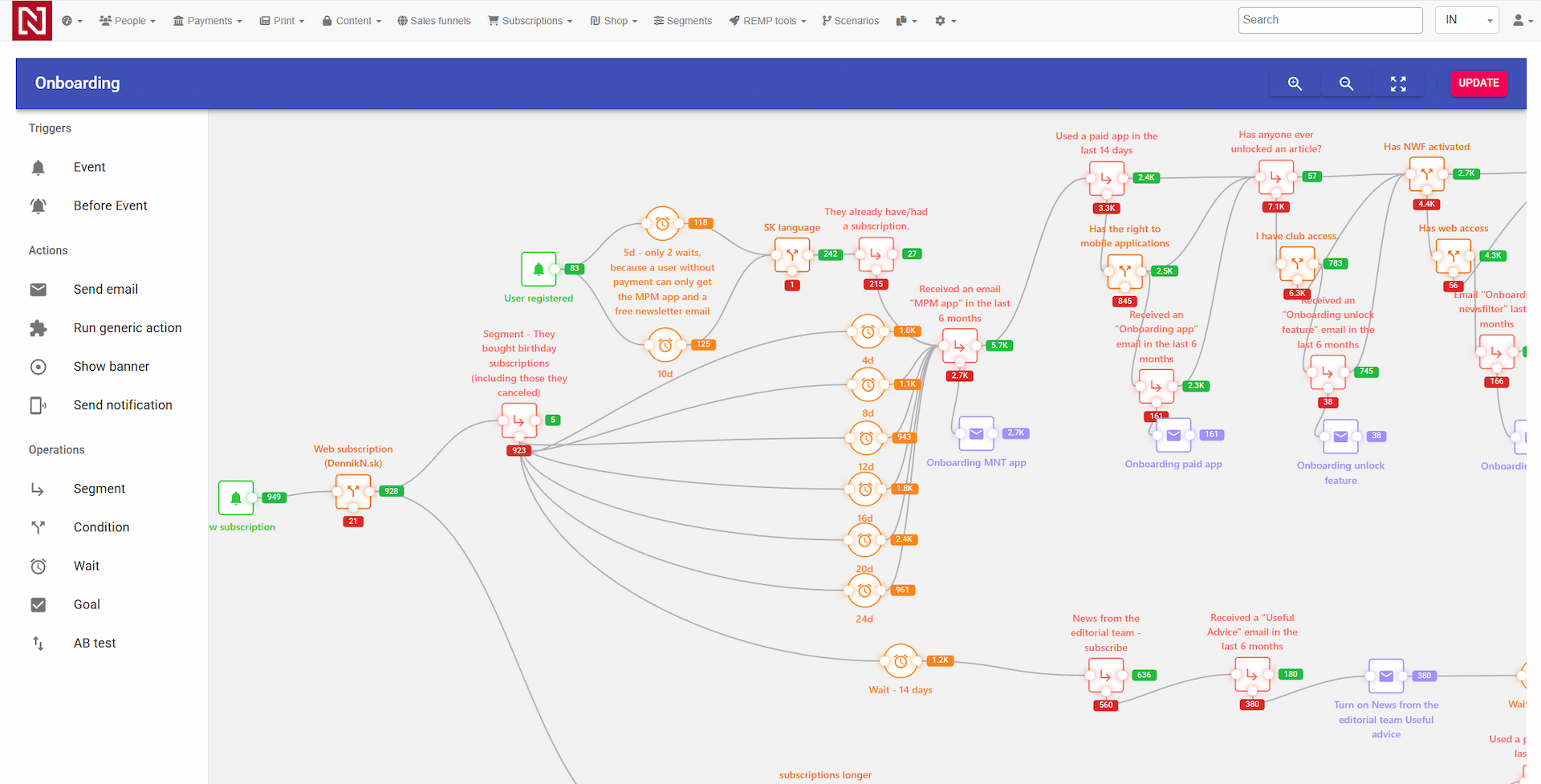This screenshot has width=1541, height=784.
Task: Click the User registered trigger node
Action: tap(539, 269)
